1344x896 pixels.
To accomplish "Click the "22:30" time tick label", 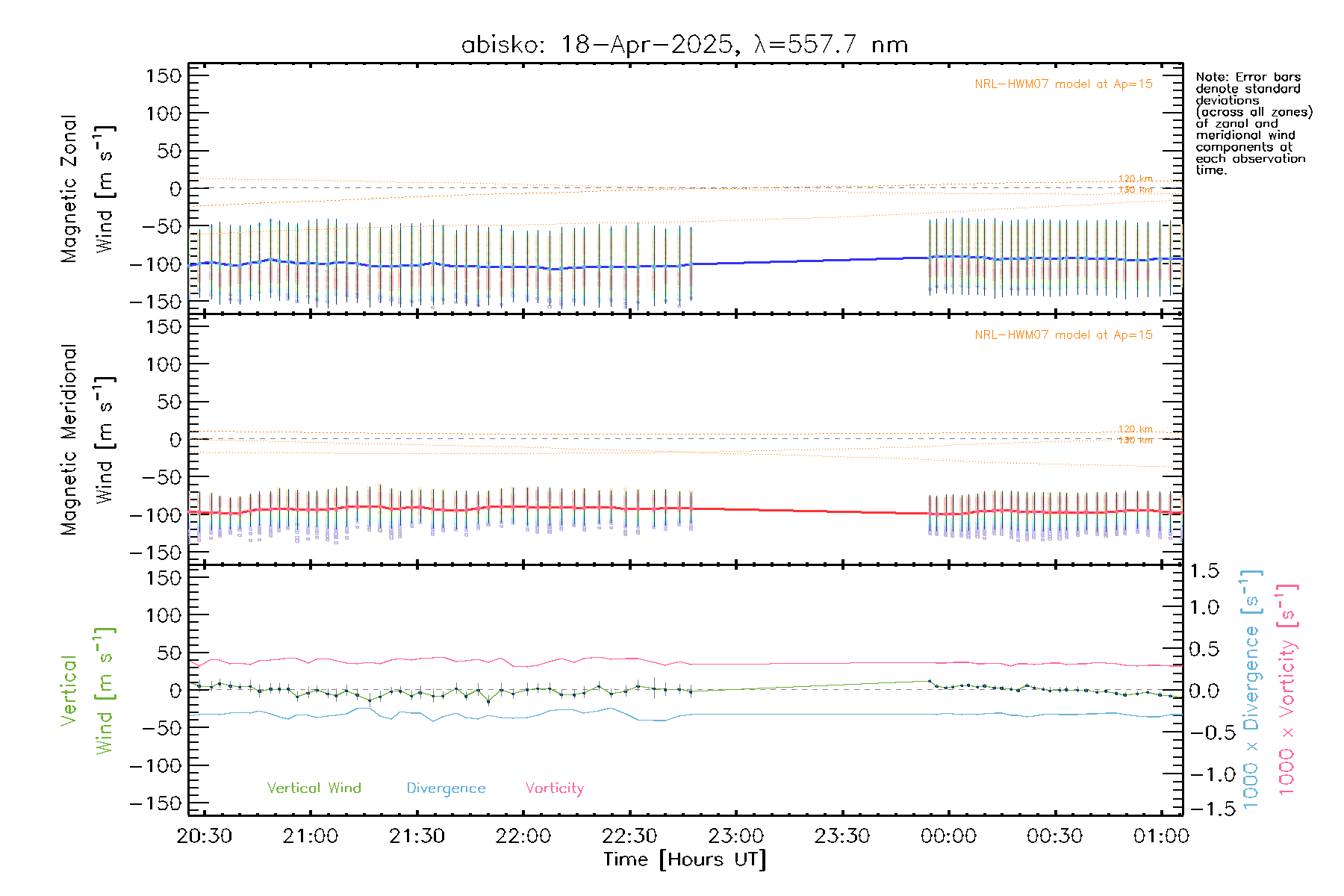I will click(629, 836).
